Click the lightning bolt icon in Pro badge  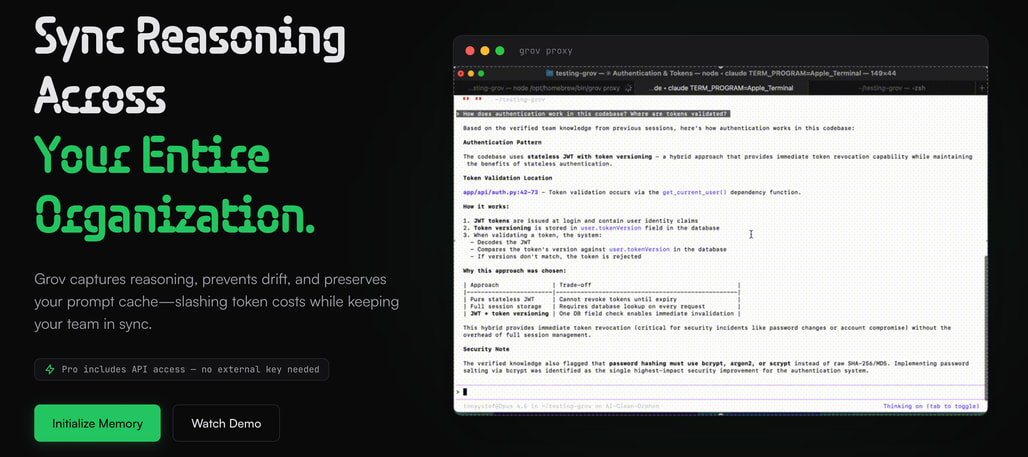[50, 369]
